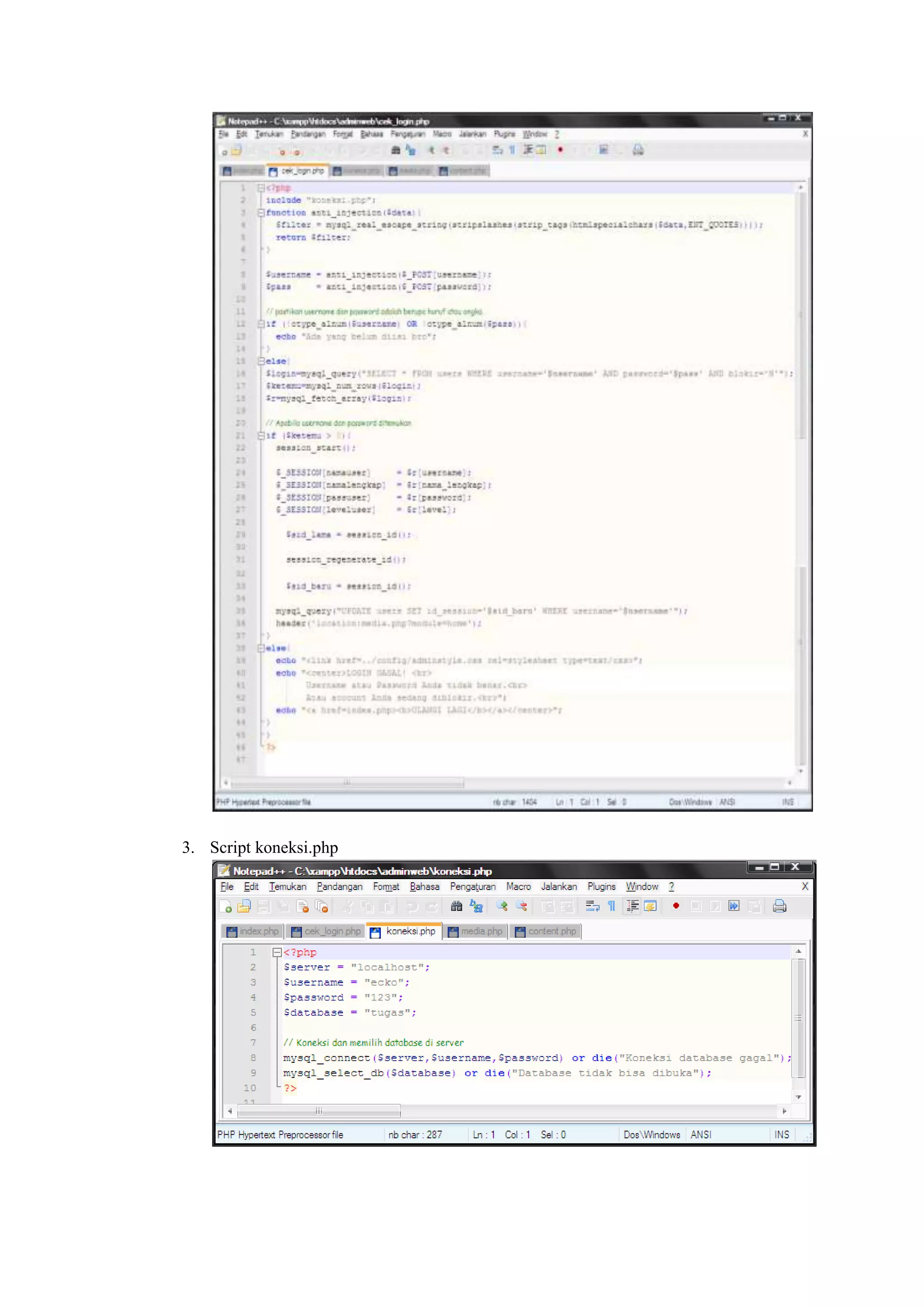Screen dimensions: 924x1307
Task: Click the Print icon in koneksi.php window
Action: point(780,907)
